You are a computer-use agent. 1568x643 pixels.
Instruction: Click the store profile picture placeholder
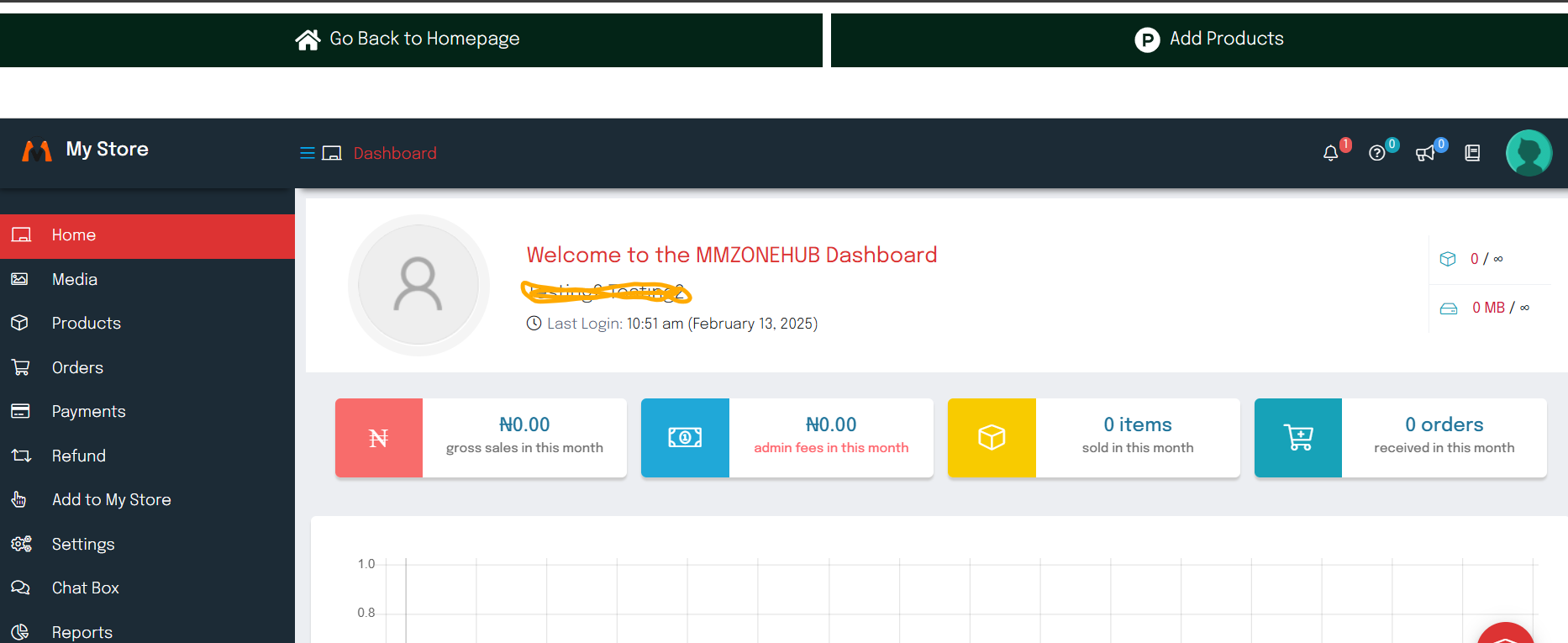coord(418,285)
